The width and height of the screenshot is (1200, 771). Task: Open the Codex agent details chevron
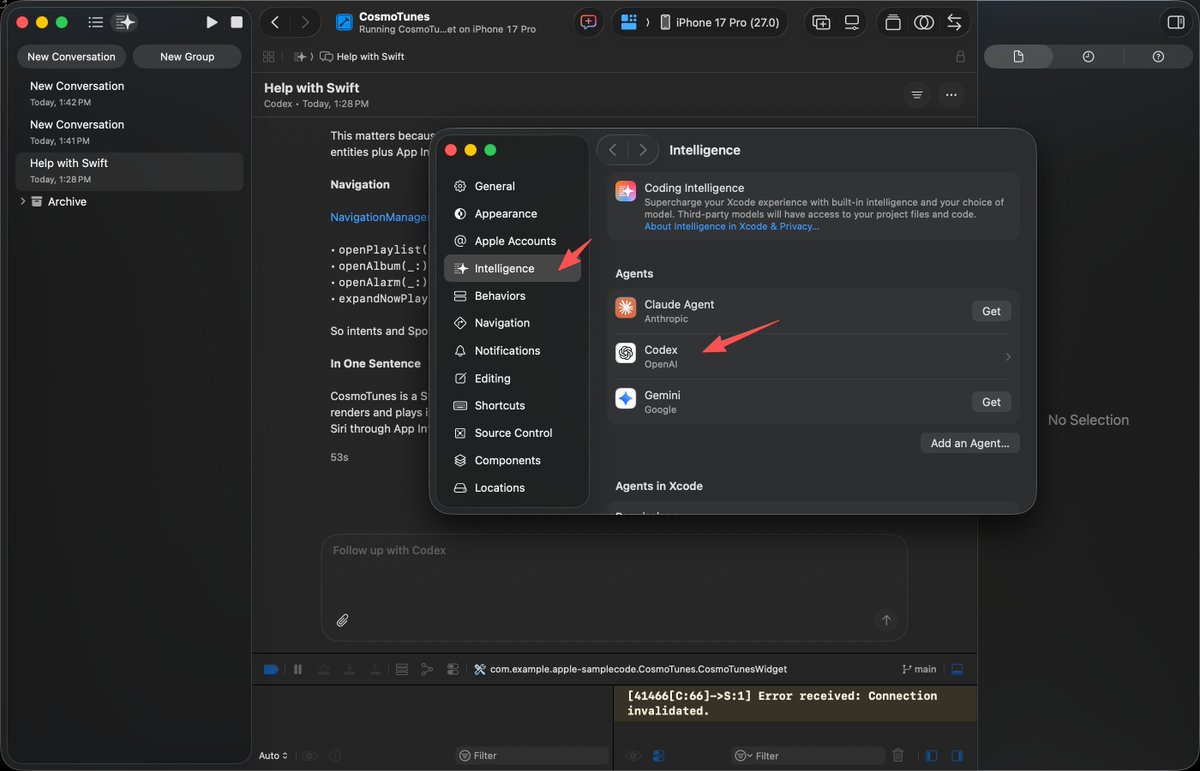[1008, 357]
